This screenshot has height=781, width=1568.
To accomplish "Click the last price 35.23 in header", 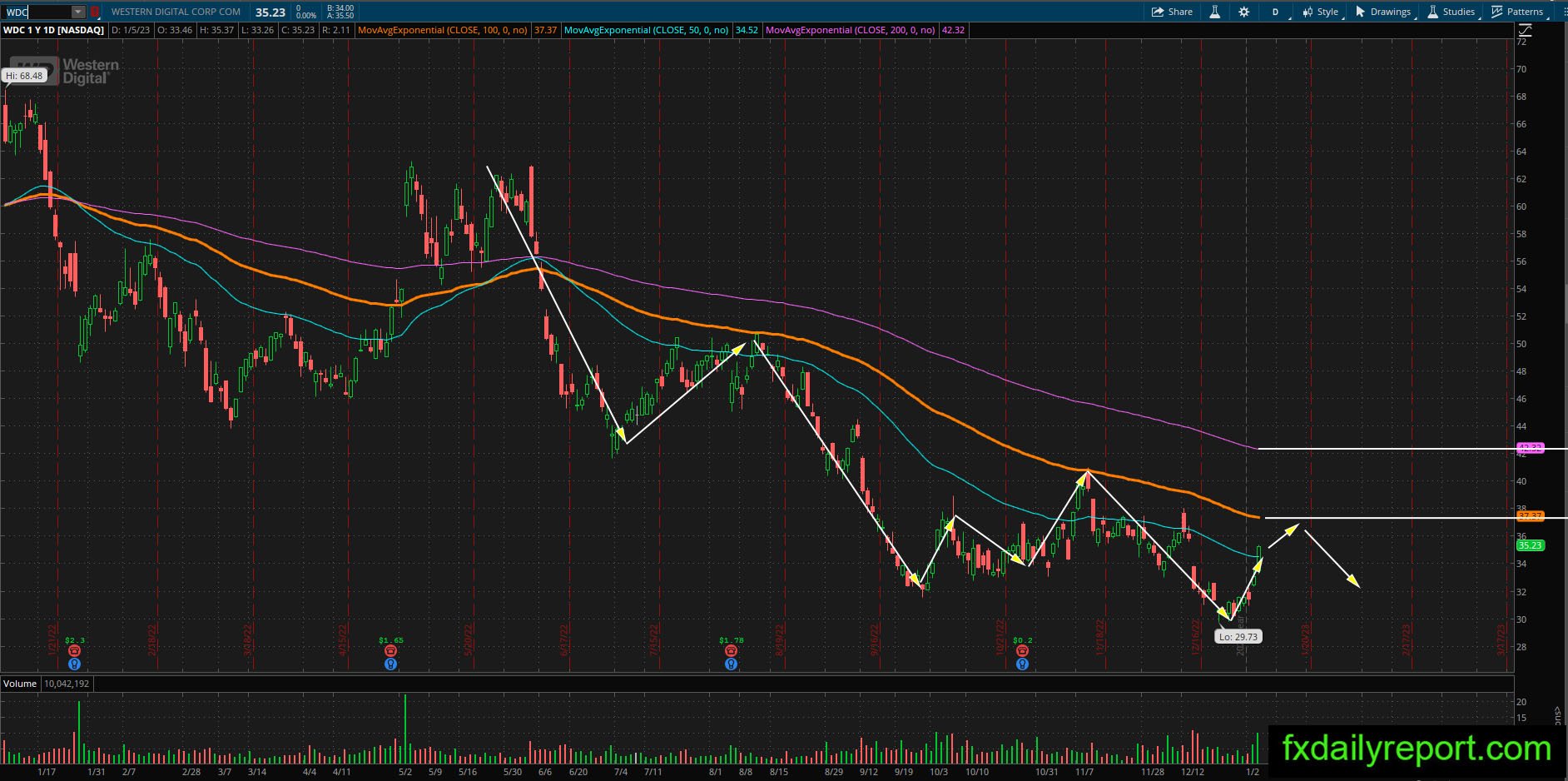I will pos(270,12).
